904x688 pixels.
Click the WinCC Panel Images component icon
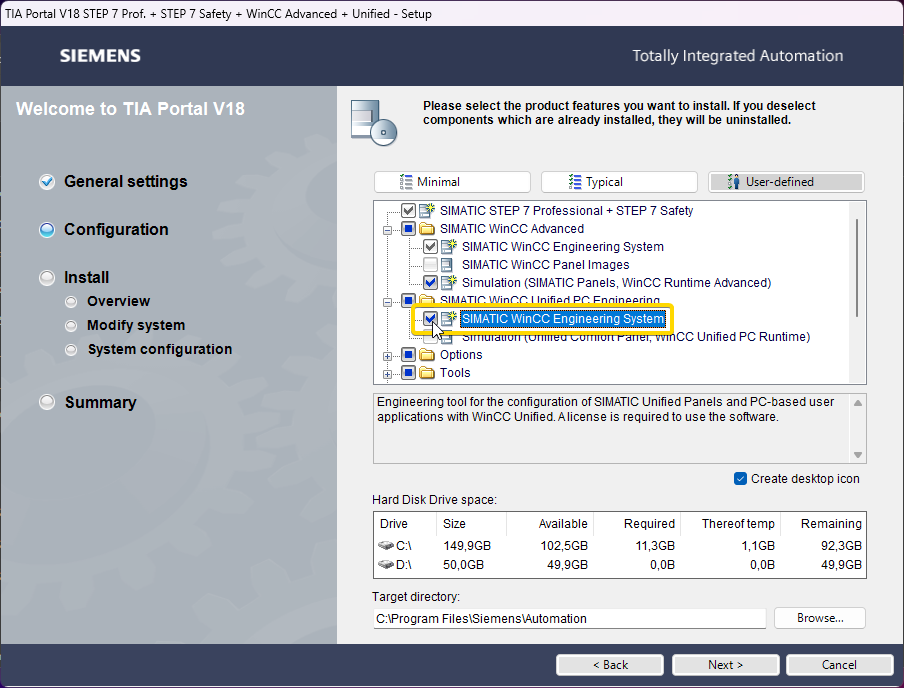click(x=447, y=265)
